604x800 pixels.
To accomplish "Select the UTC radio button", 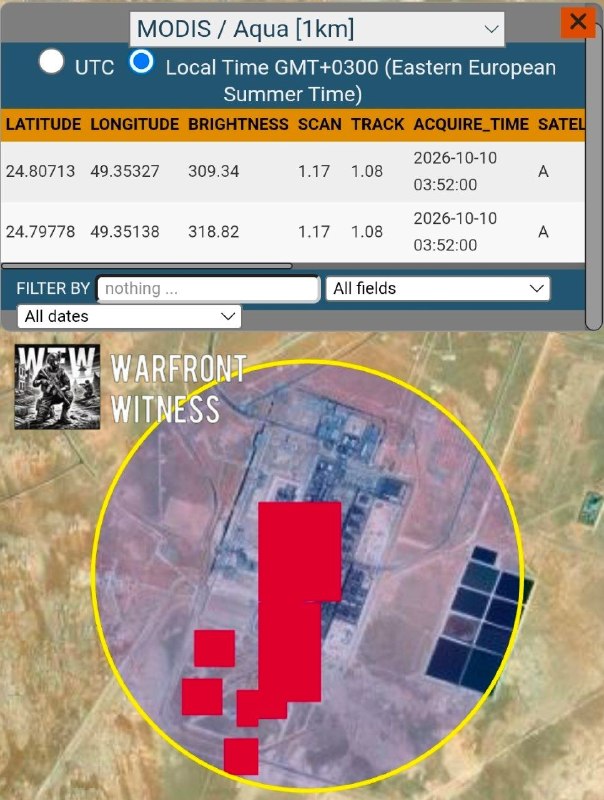I will (52, 61).
